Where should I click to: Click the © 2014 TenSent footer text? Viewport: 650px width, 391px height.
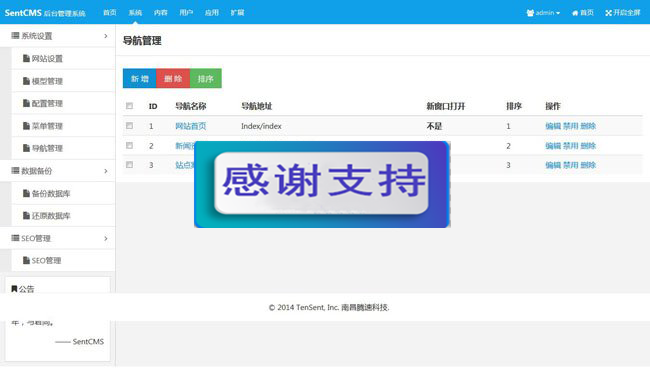click(x=329, y=307)
